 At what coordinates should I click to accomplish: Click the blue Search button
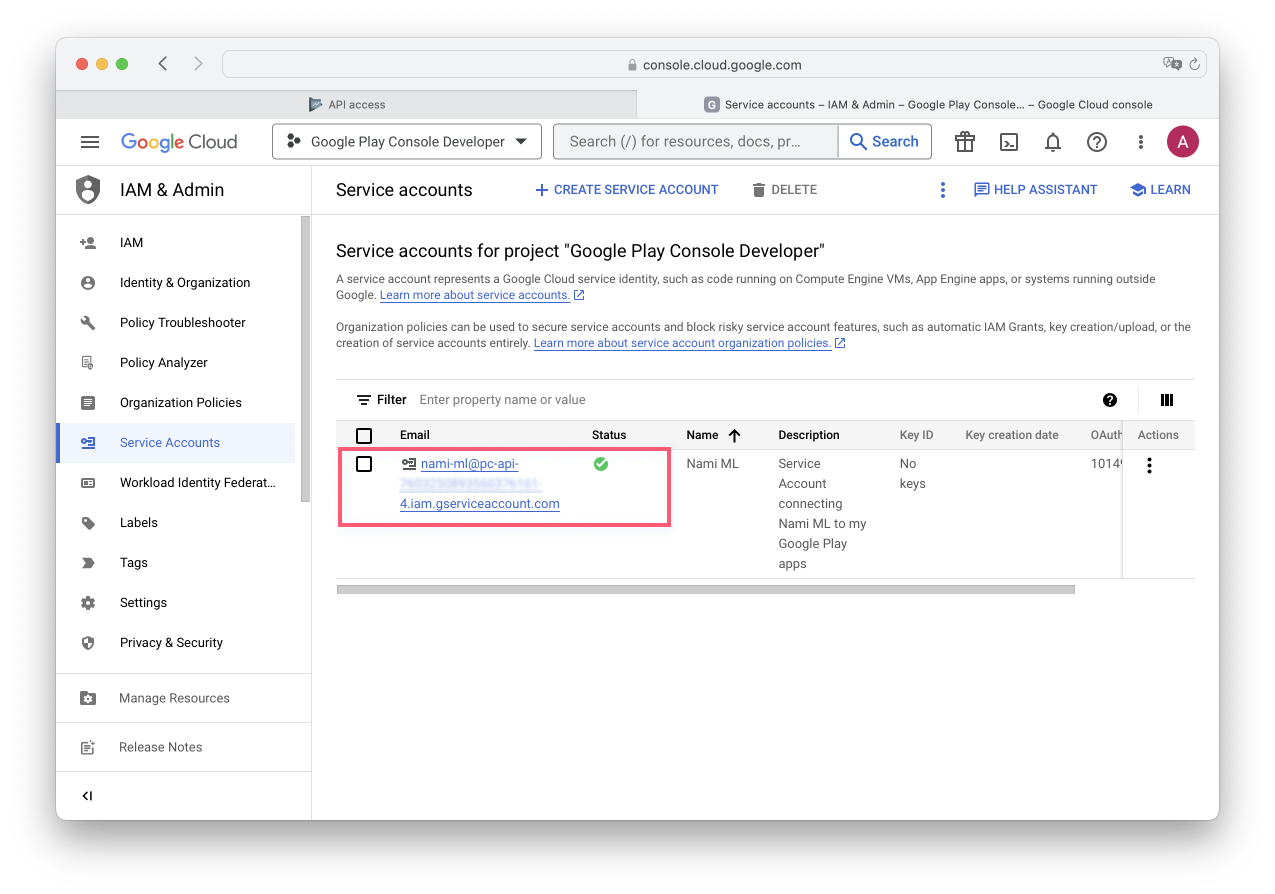[884, 142]
